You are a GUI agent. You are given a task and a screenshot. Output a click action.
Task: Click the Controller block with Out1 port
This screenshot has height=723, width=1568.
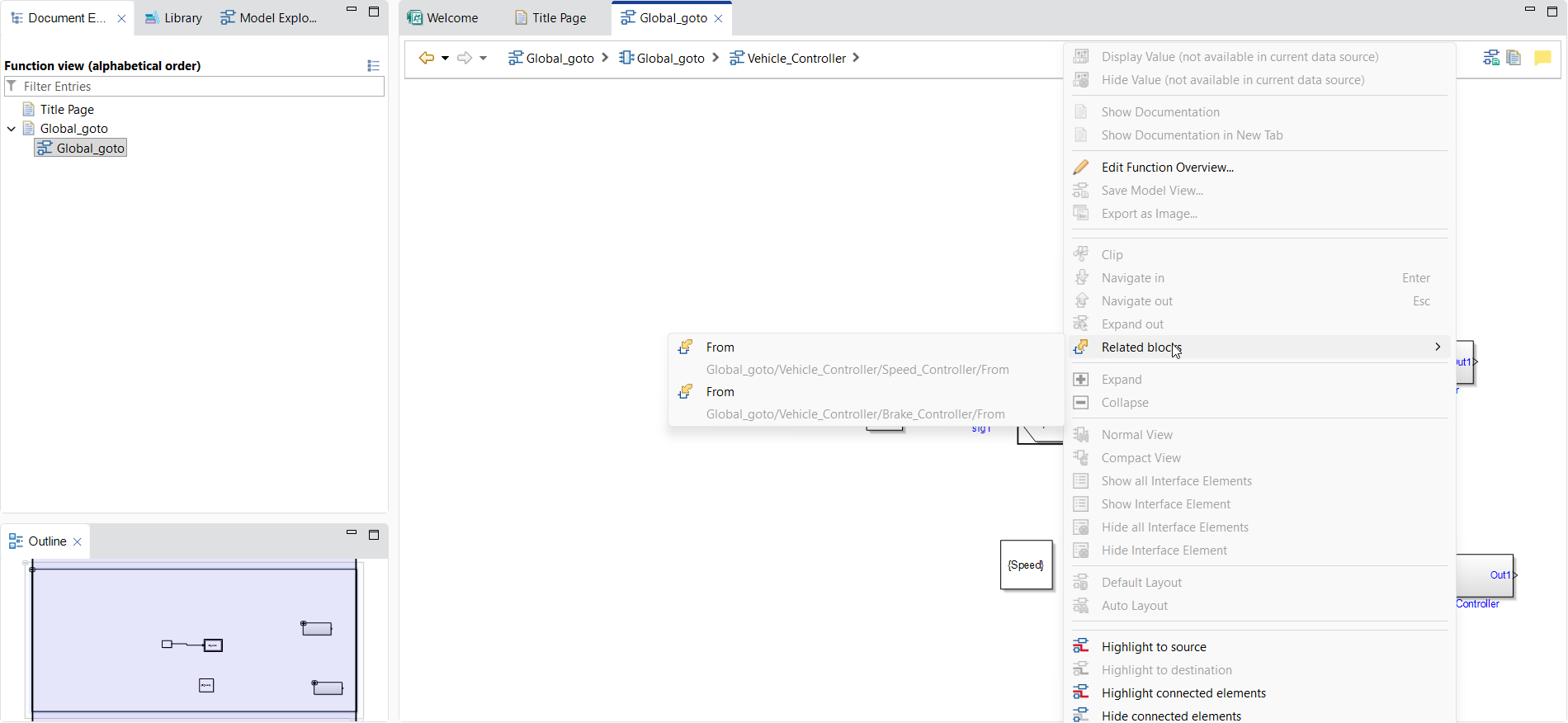(1485, 575)
